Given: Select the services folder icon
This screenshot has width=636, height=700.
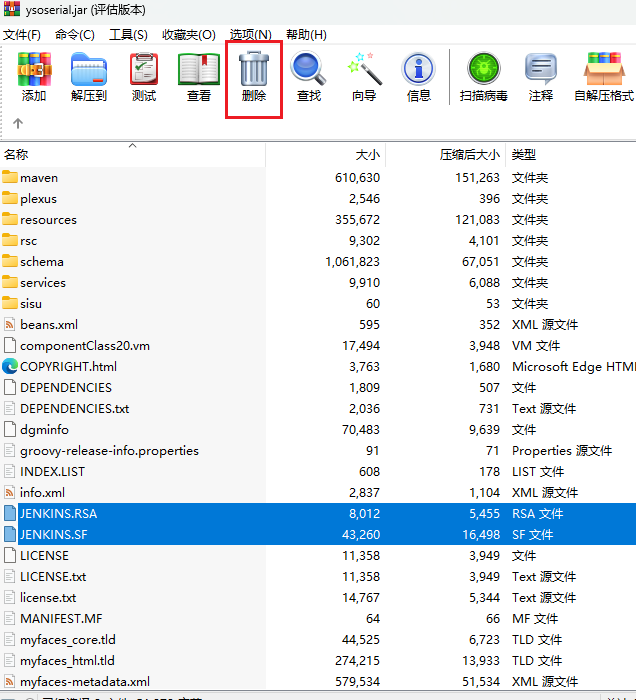Looking at the screenshot, I should [10, 282].
